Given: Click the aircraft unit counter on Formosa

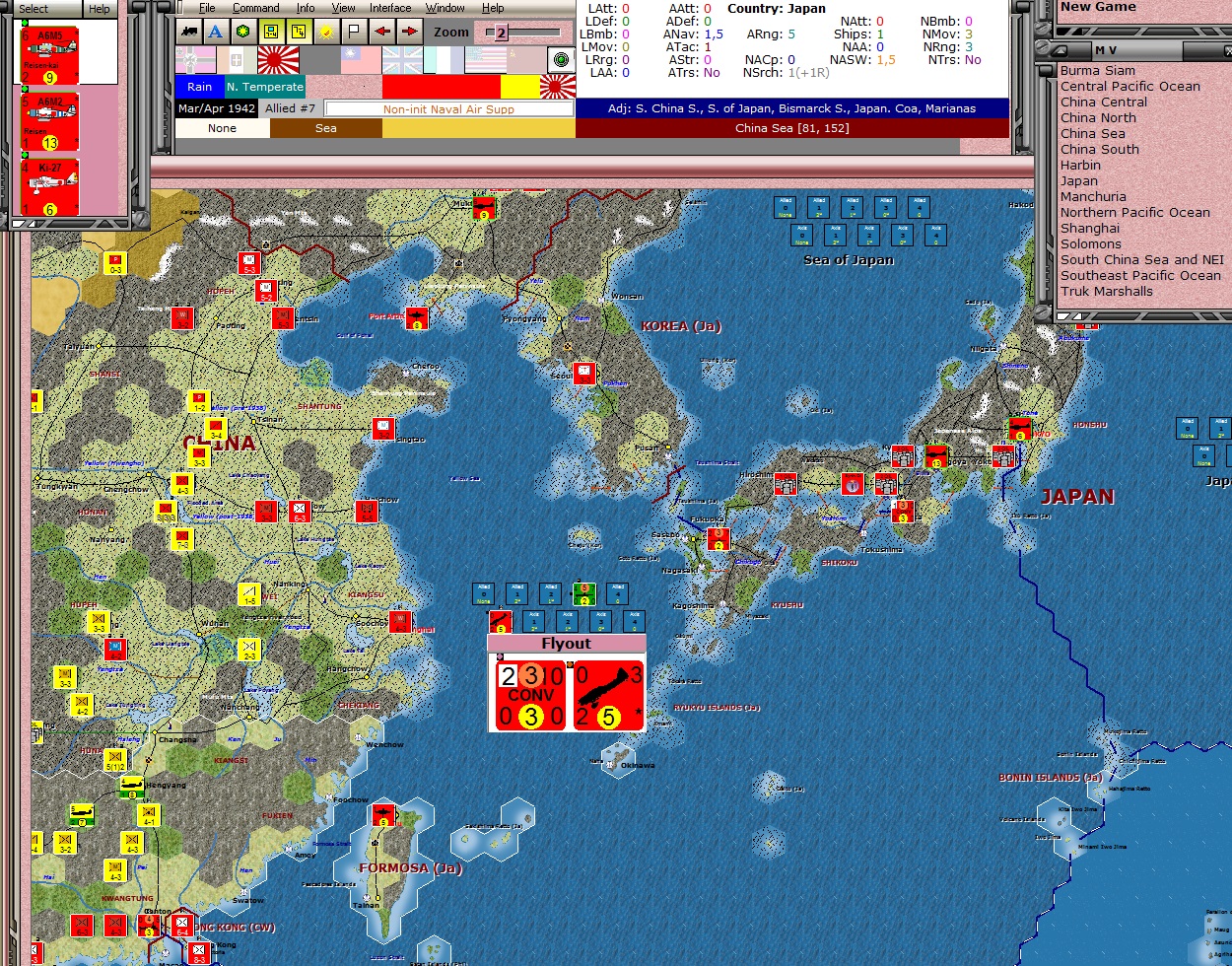Looking at the screenshot, I should tap(382, 816).
